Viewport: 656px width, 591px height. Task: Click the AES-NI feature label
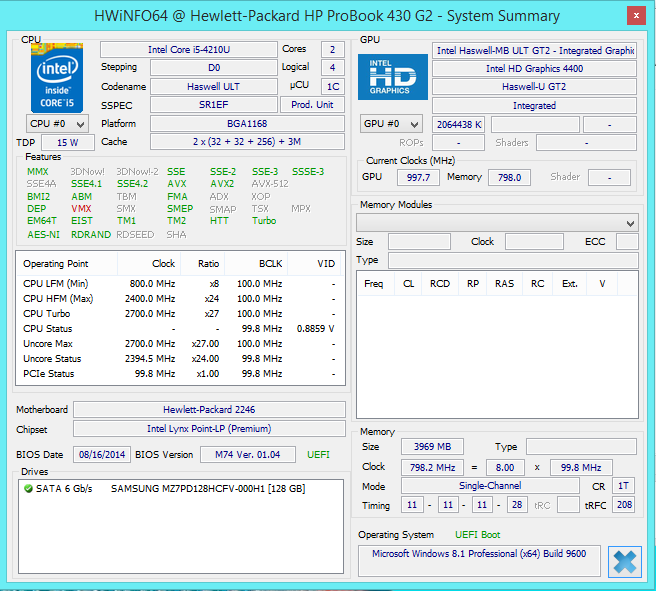[44, 235]
